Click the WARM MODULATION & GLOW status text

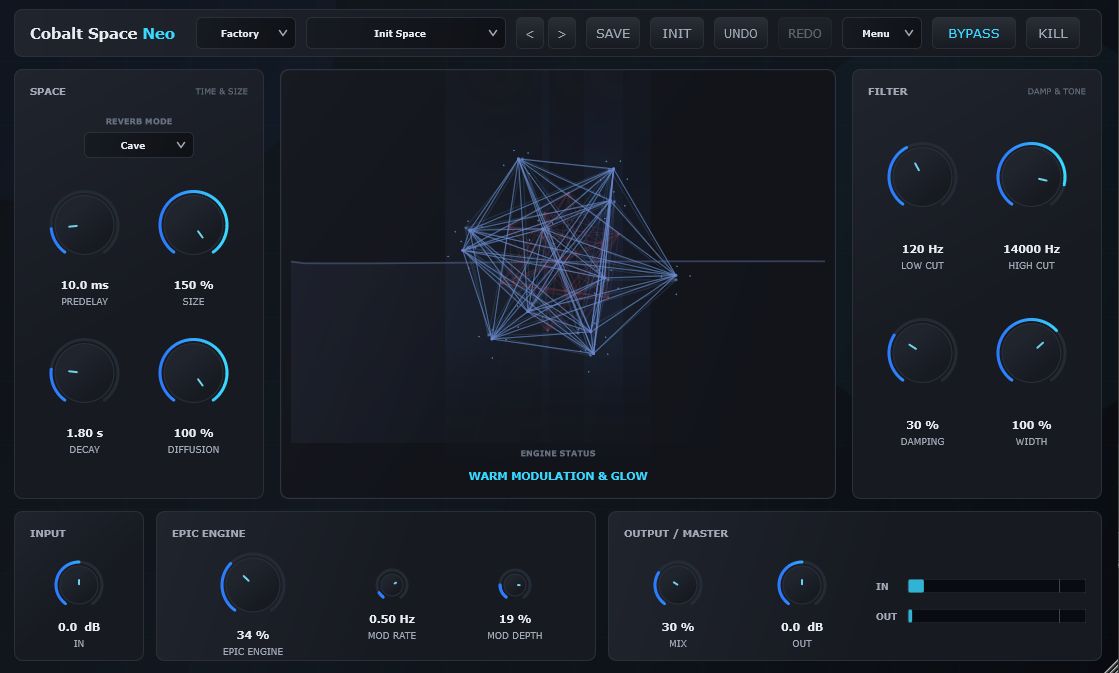[x=558, y=476]
